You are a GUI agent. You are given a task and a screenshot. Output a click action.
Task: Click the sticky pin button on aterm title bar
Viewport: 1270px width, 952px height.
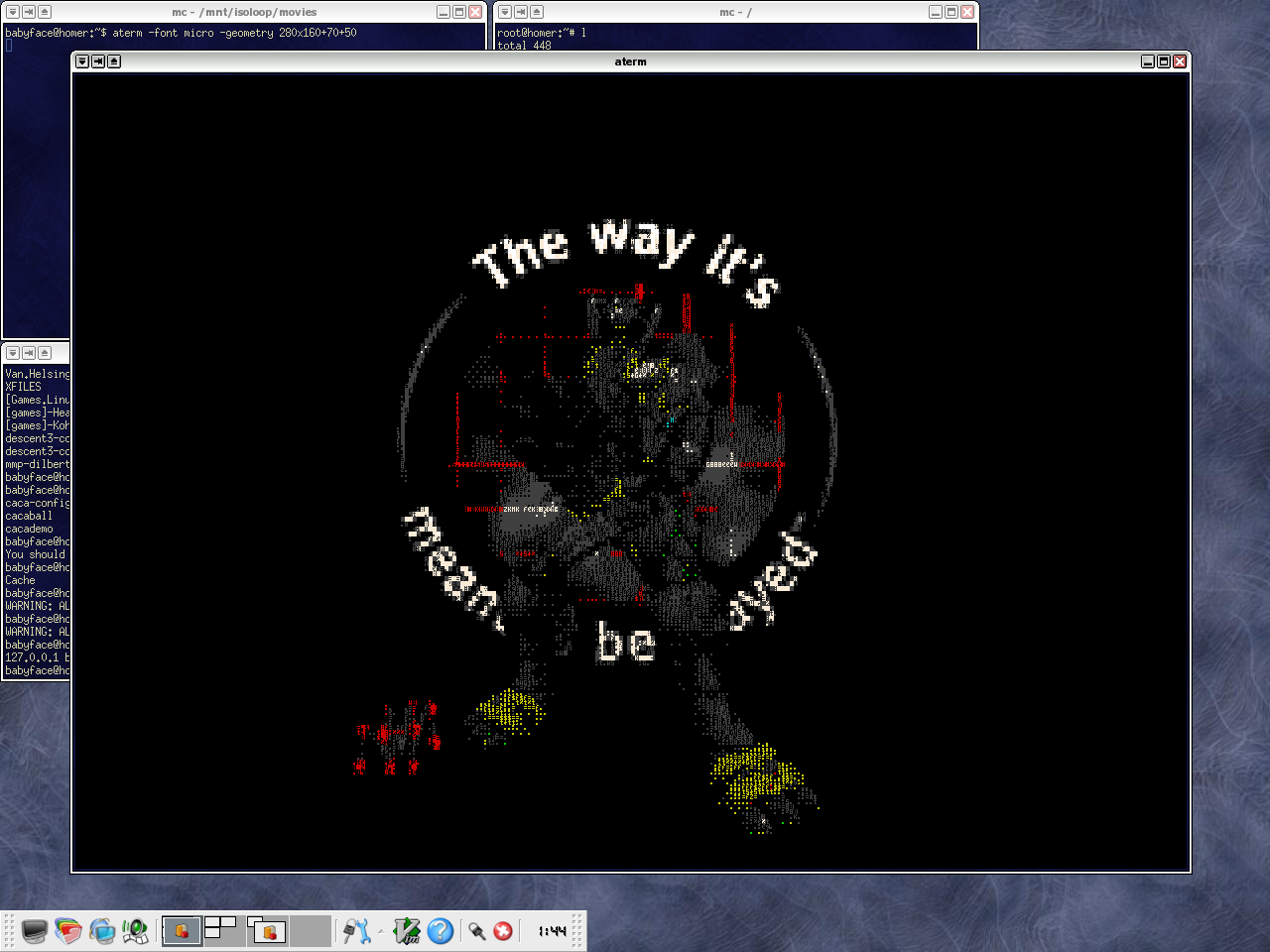click(x=98, y=61)
